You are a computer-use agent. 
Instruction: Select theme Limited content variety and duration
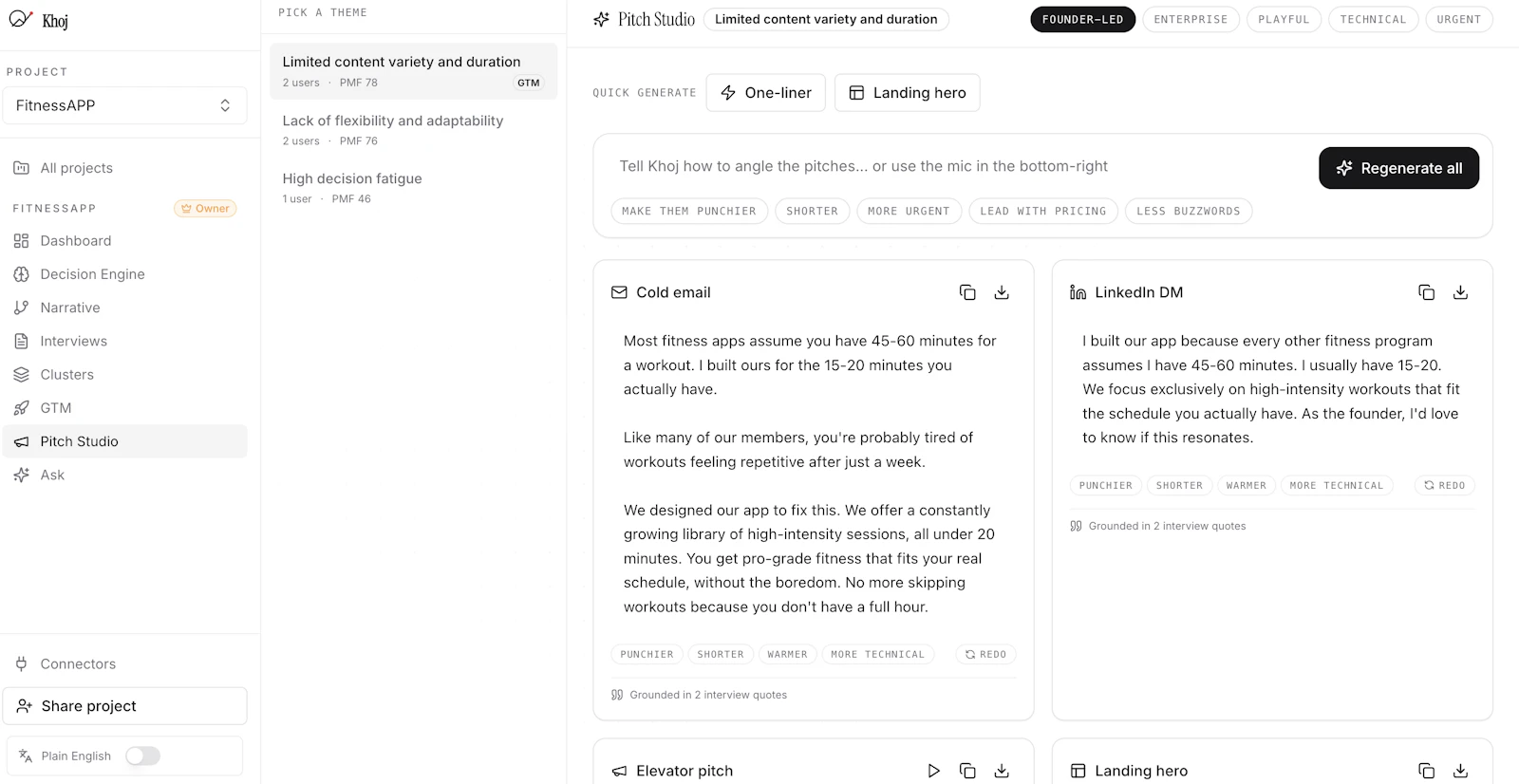click(x=413, y=71)
